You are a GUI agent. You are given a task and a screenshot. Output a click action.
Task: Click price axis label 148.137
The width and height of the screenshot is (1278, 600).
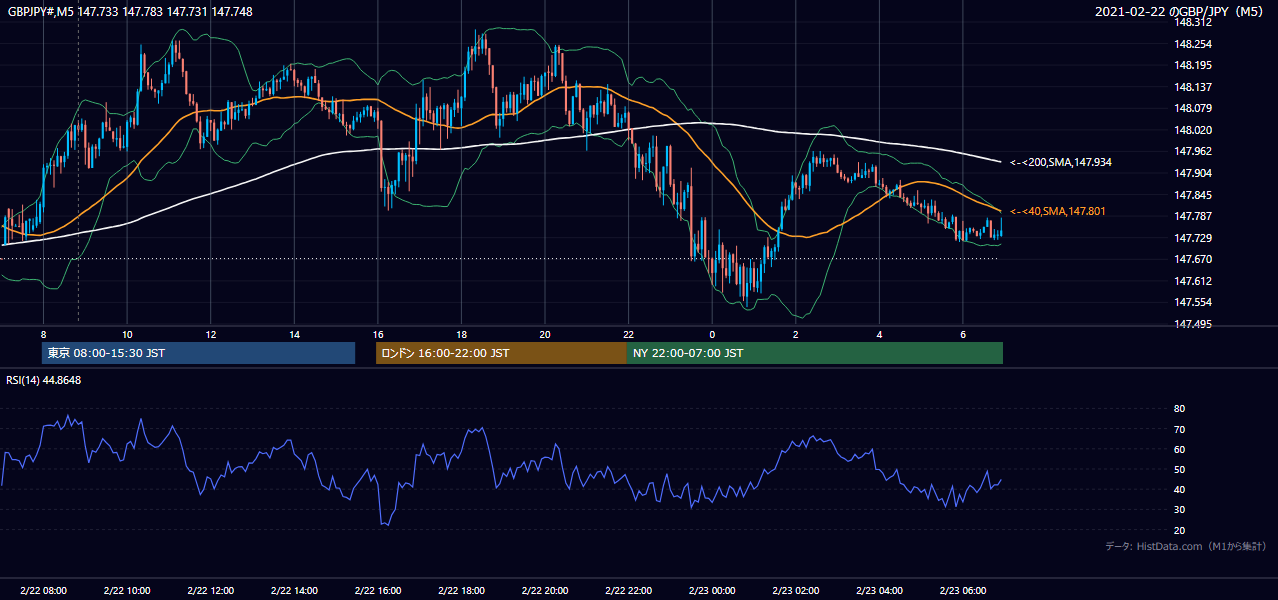(1193, 87)
